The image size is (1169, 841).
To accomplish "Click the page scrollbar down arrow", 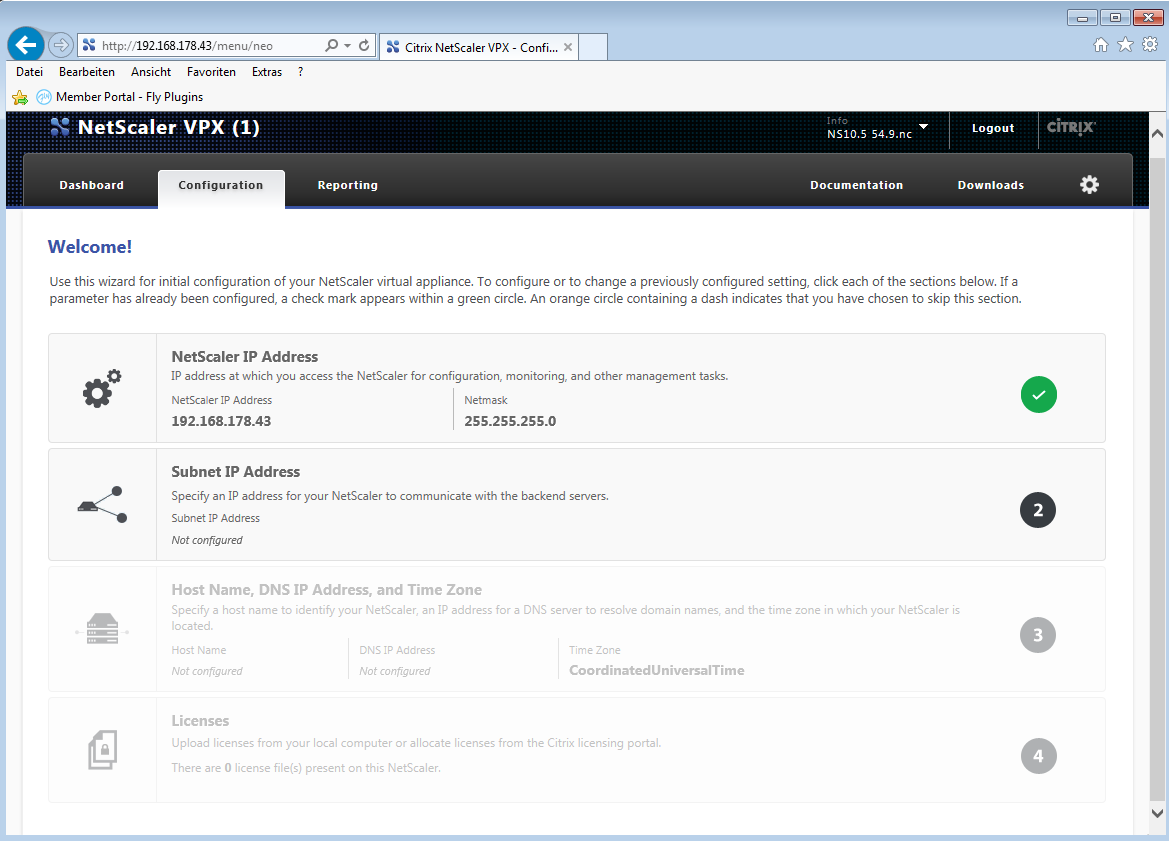I will coord(1157,813).
